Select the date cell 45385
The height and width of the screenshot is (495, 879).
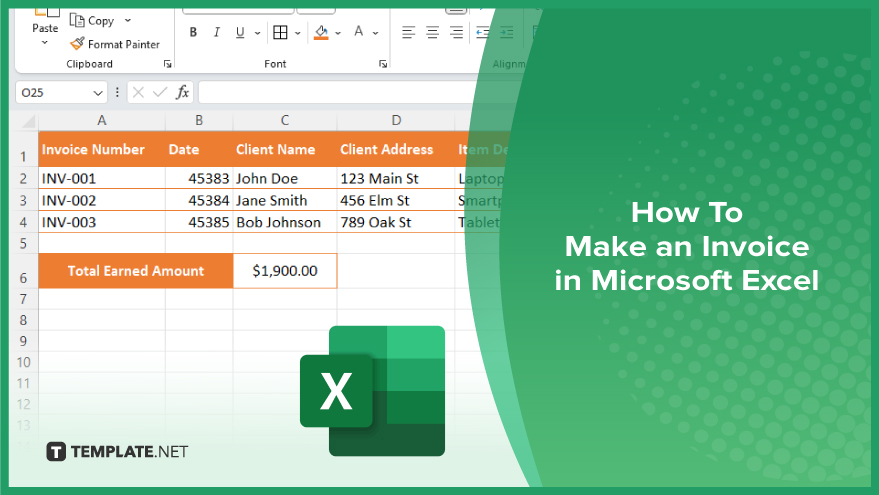(199, 222)
